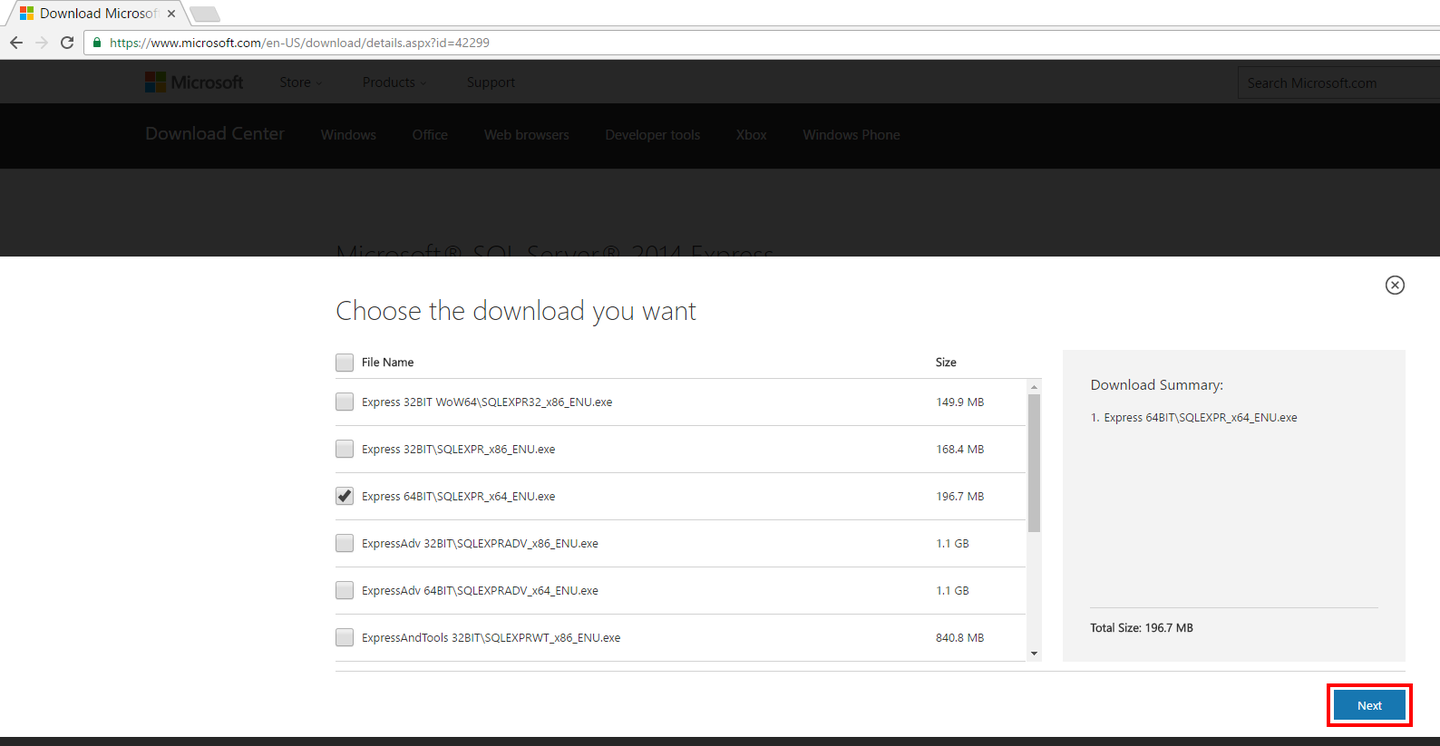Viewport: 1440px width, 746px height.
Task: Click the Microsoft logo
Action: click(x=194, y=82)
